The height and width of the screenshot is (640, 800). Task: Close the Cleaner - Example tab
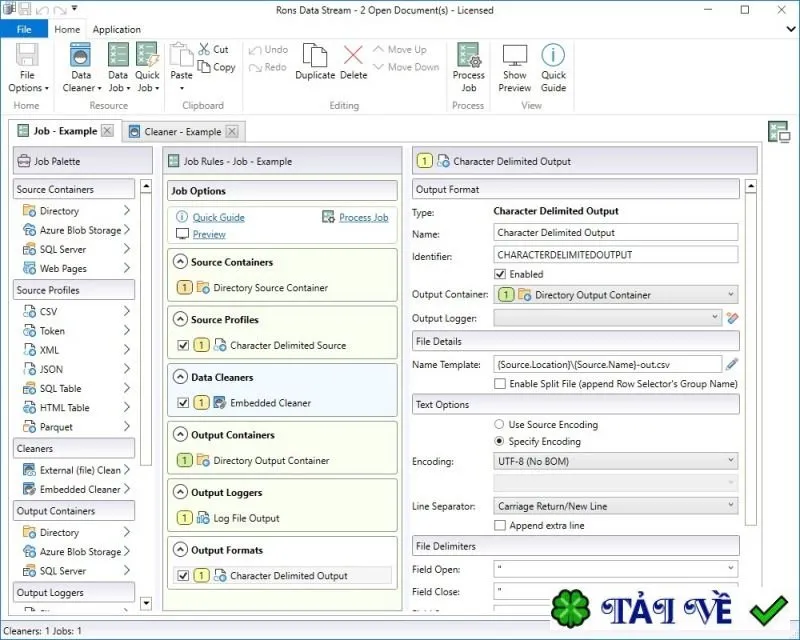232,132
